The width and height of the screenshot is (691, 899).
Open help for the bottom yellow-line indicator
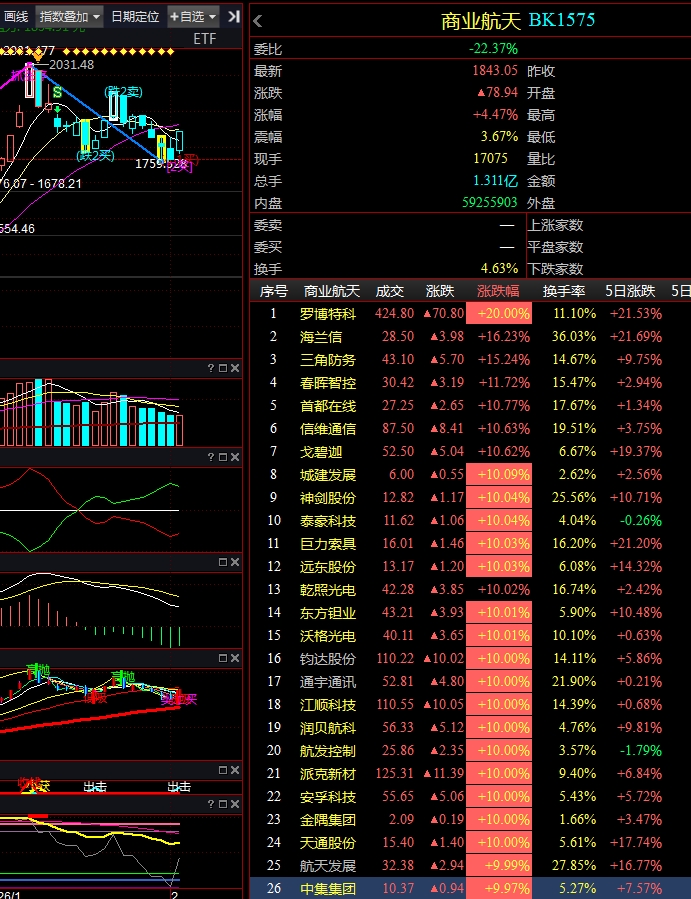210,804
